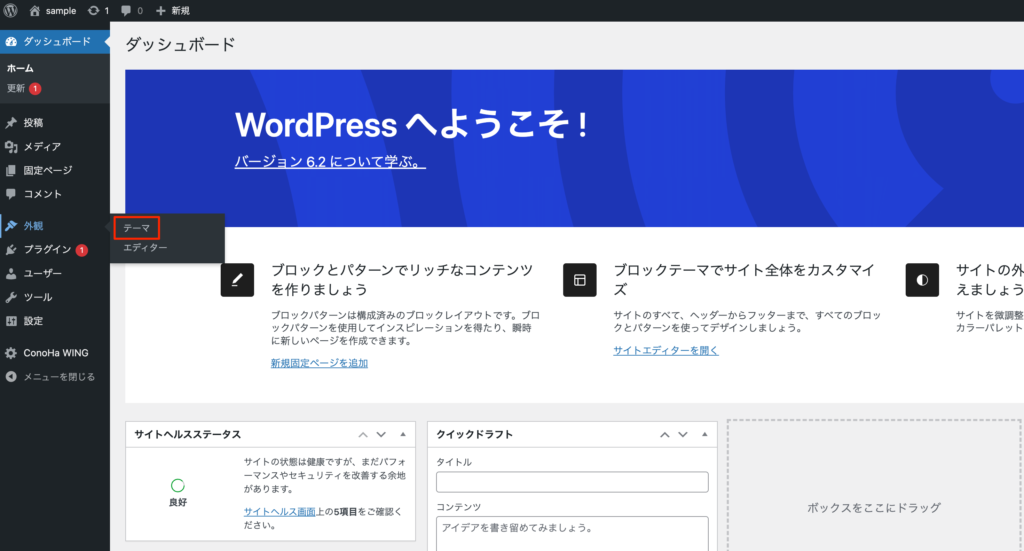
Task: Click the plug icon next to プラグイン
Action: 11,249
